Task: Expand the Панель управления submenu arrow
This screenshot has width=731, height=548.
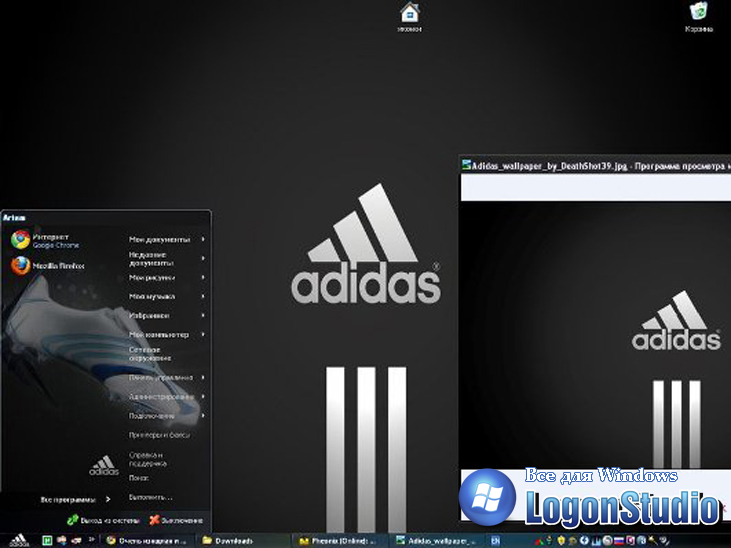Action: (x=203, y=377)
